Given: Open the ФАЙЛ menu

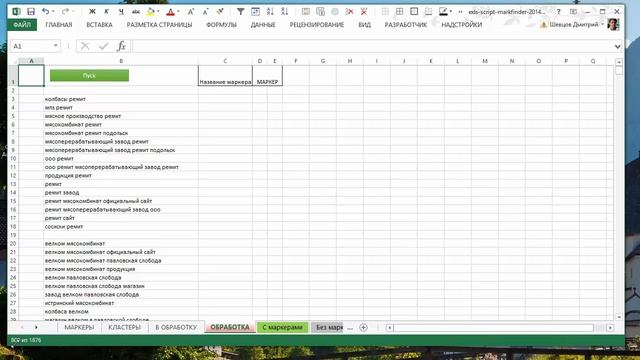Looking at the screenshot, I should point(22,25).
